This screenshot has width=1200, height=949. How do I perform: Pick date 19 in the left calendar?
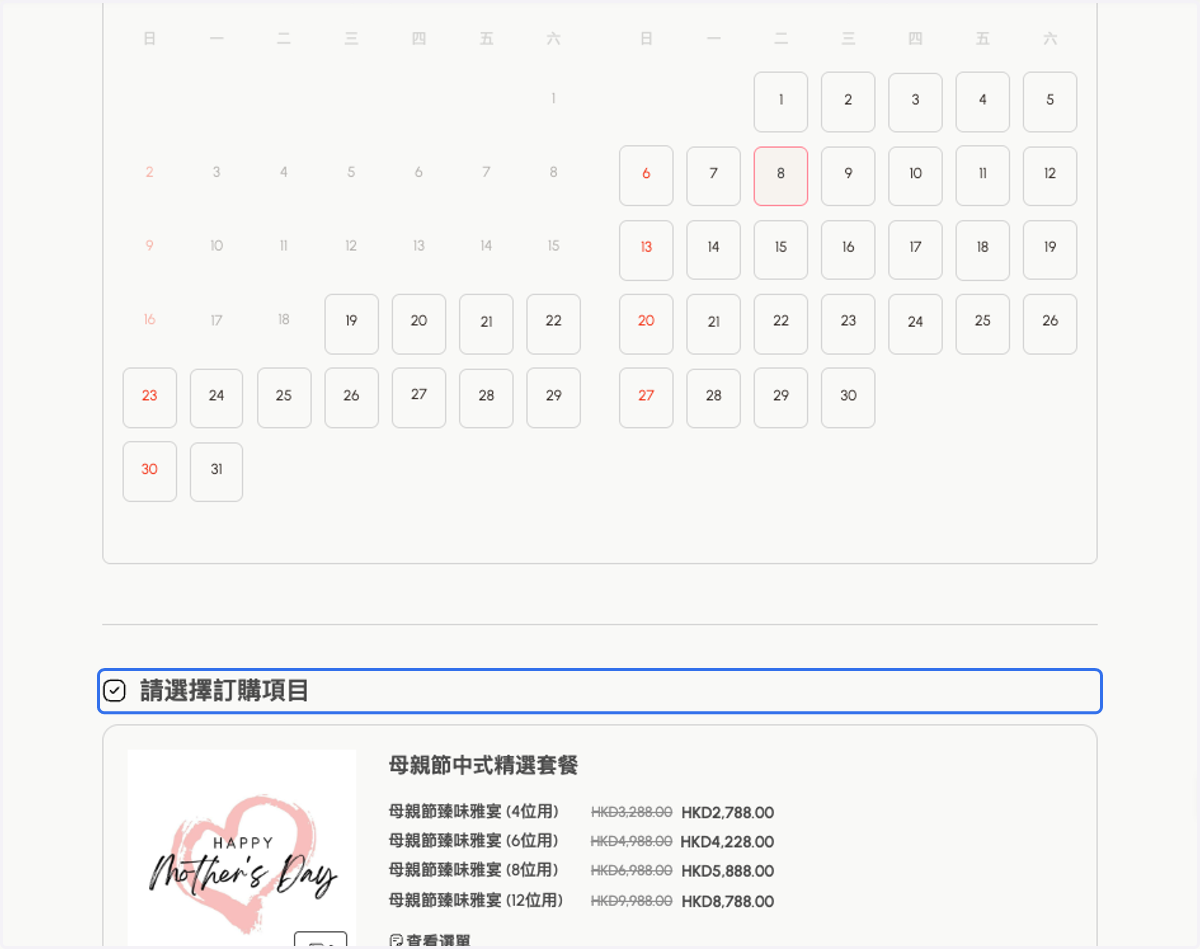coord(351,324)
